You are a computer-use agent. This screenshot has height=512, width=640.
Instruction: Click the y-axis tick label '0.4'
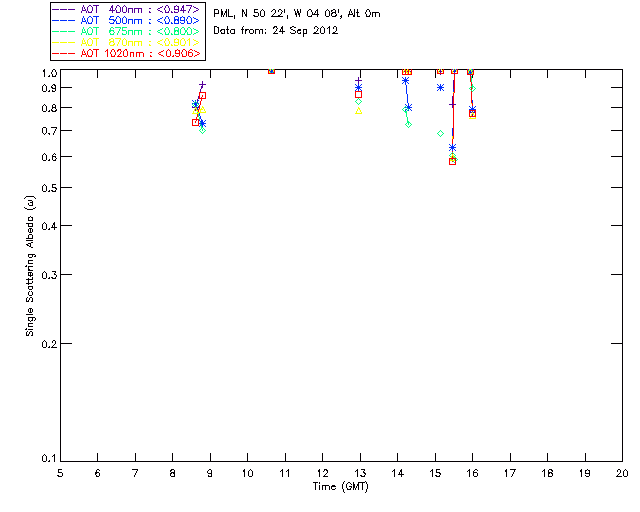[x=49, y=226]
